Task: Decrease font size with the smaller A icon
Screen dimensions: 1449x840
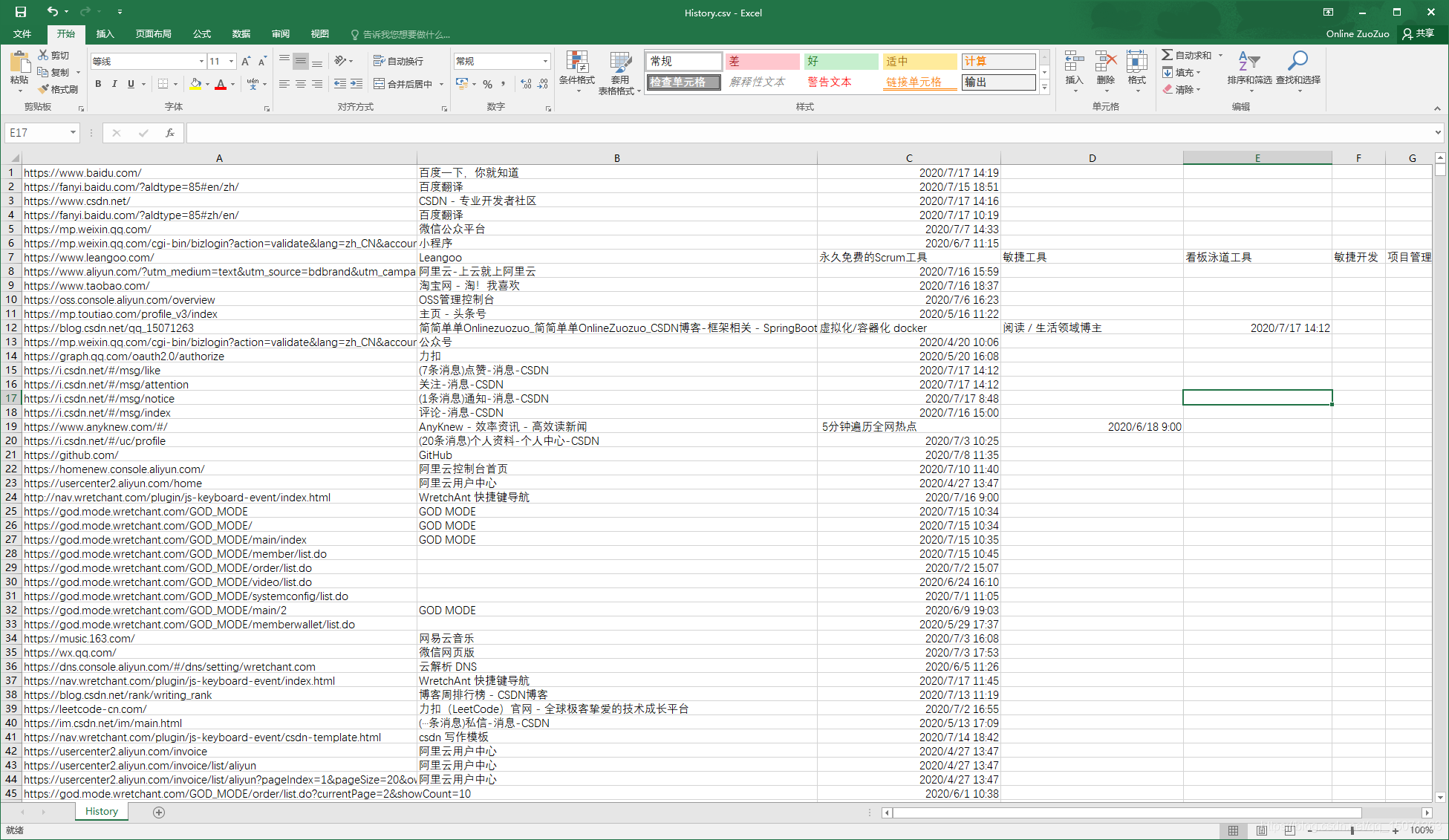Action: (262, 61)
